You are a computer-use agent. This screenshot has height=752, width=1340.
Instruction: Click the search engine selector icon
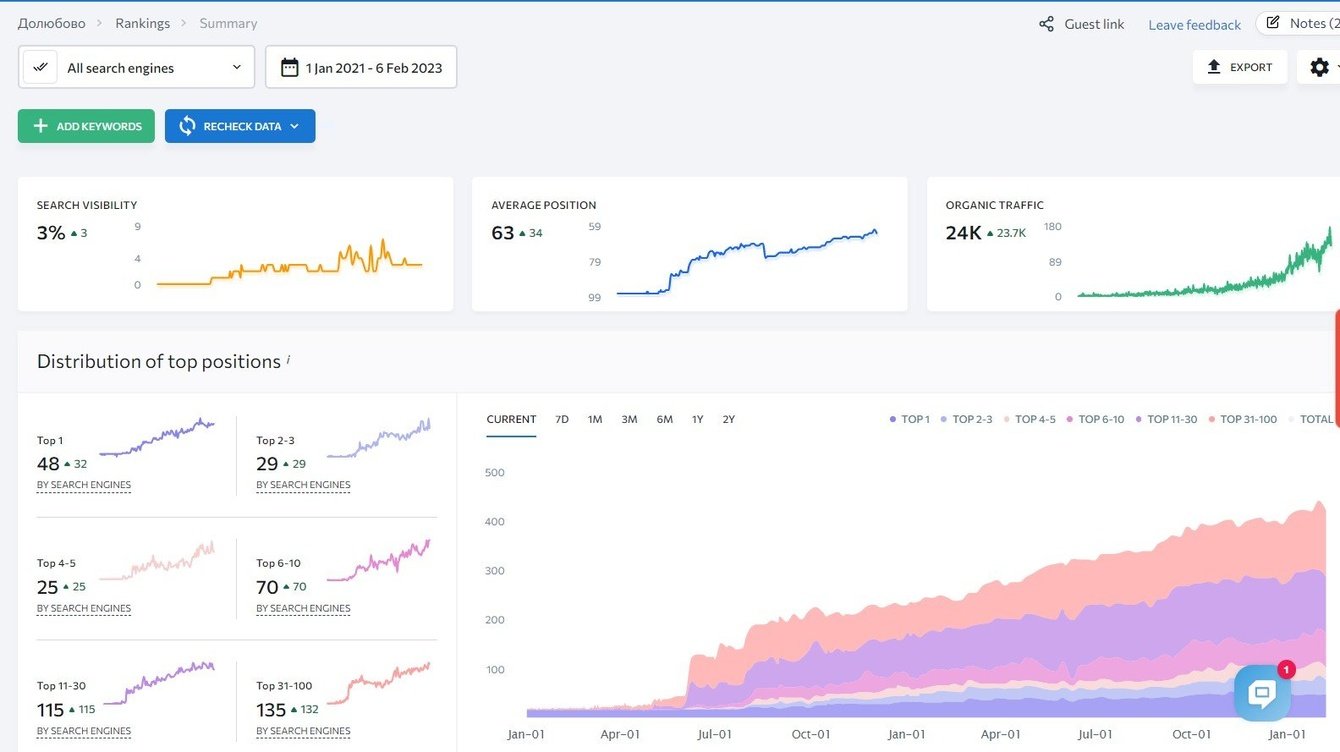[40, 67]
